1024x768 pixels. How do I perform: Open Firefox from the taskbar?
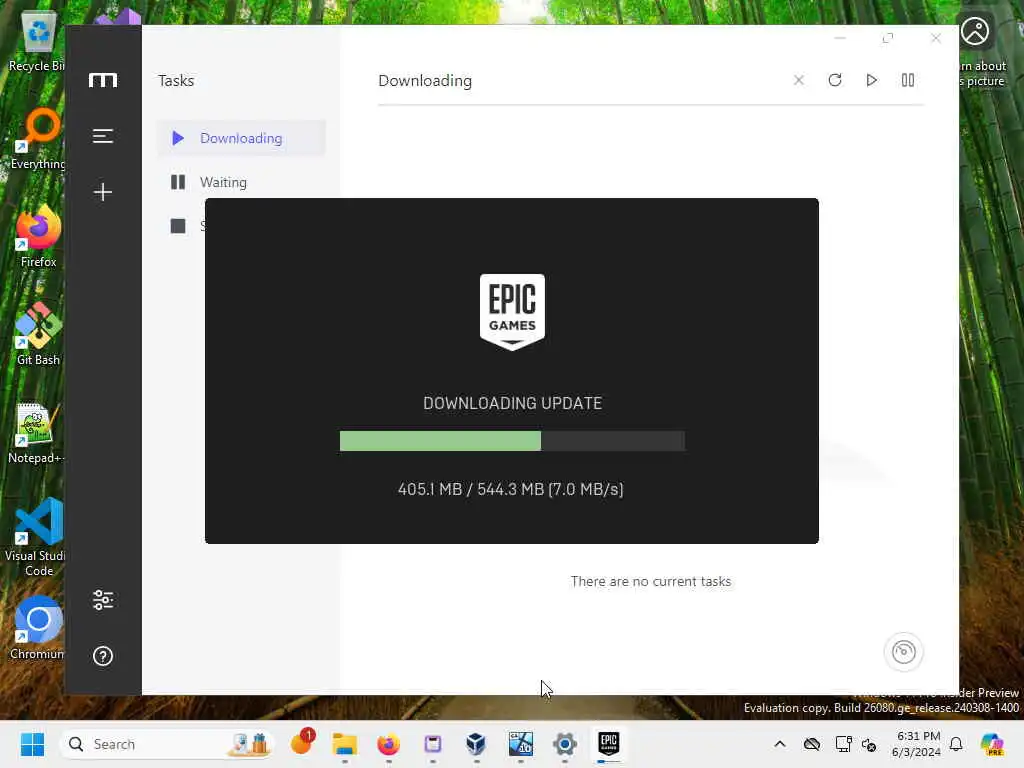(x=388, y=744)
